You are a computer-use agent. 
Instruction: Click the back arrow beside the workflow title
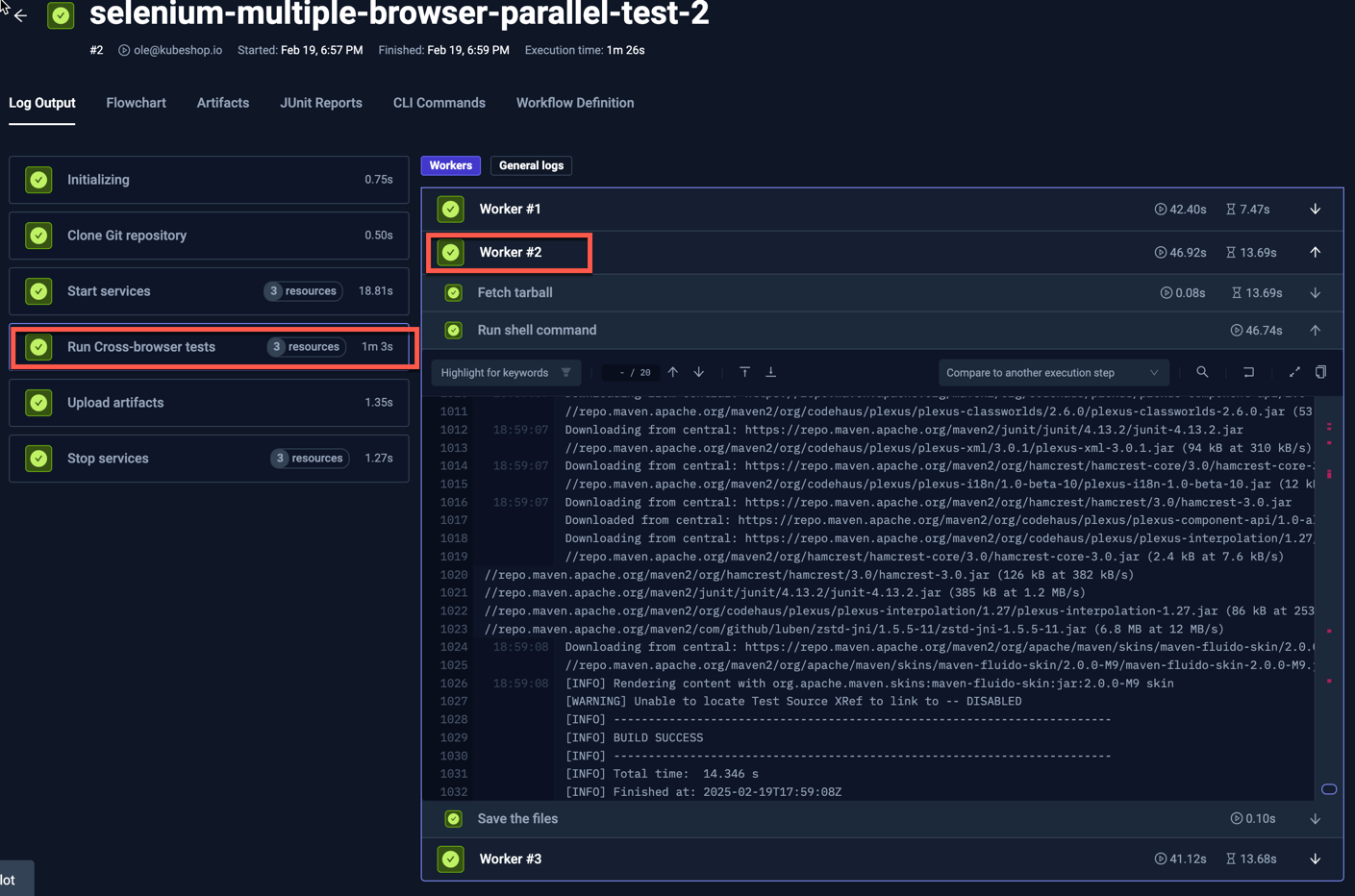(20, 15)
